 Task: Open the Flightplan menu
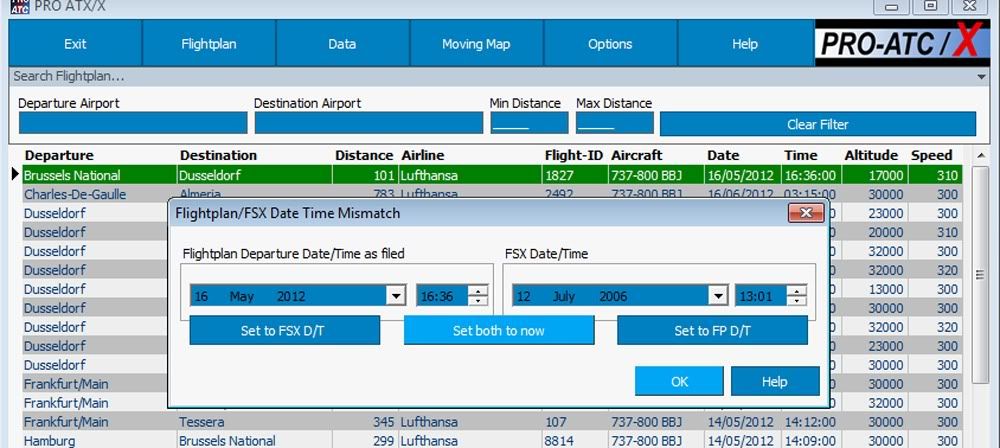pos(209,43)
